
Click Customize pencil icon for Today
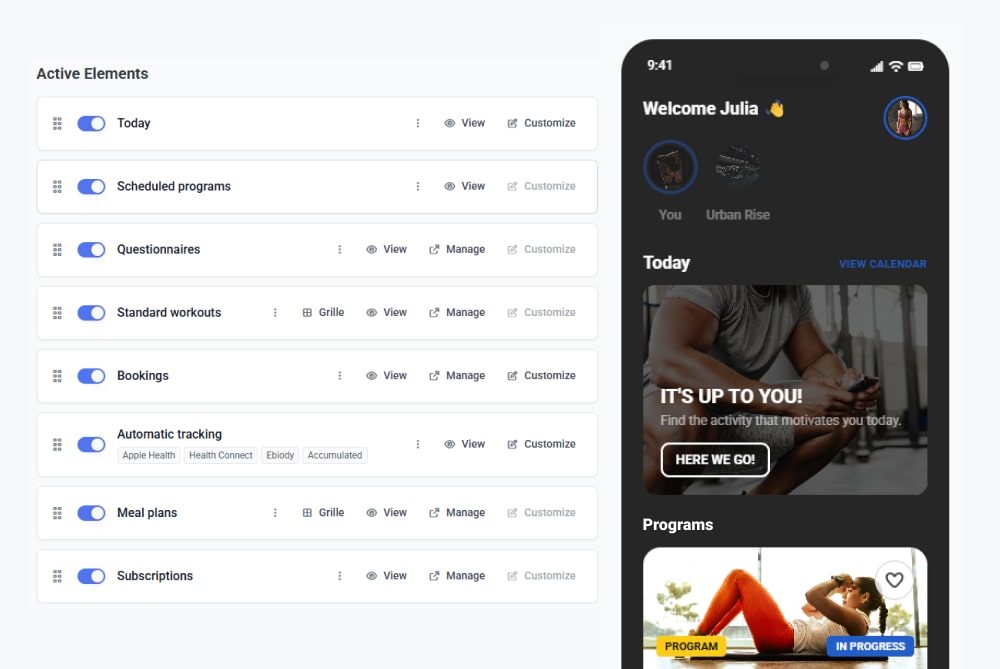coord(512,123)
